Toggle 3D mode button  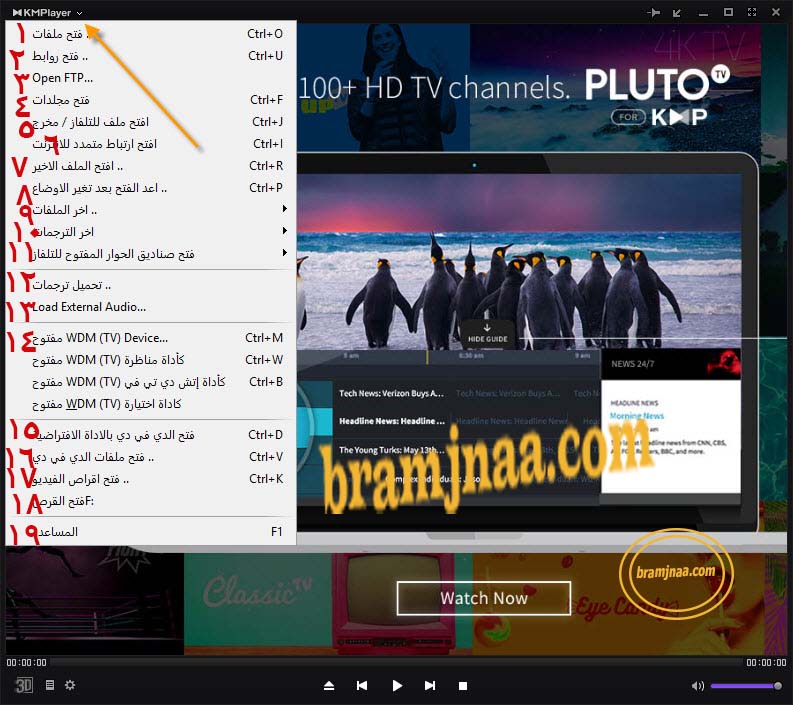tap(24, 685)
